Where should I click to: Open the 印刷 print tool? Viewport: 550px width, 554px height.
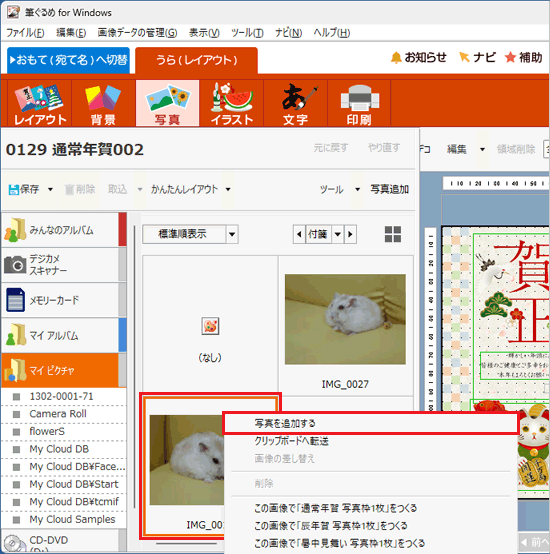click(x=359, y=103)
